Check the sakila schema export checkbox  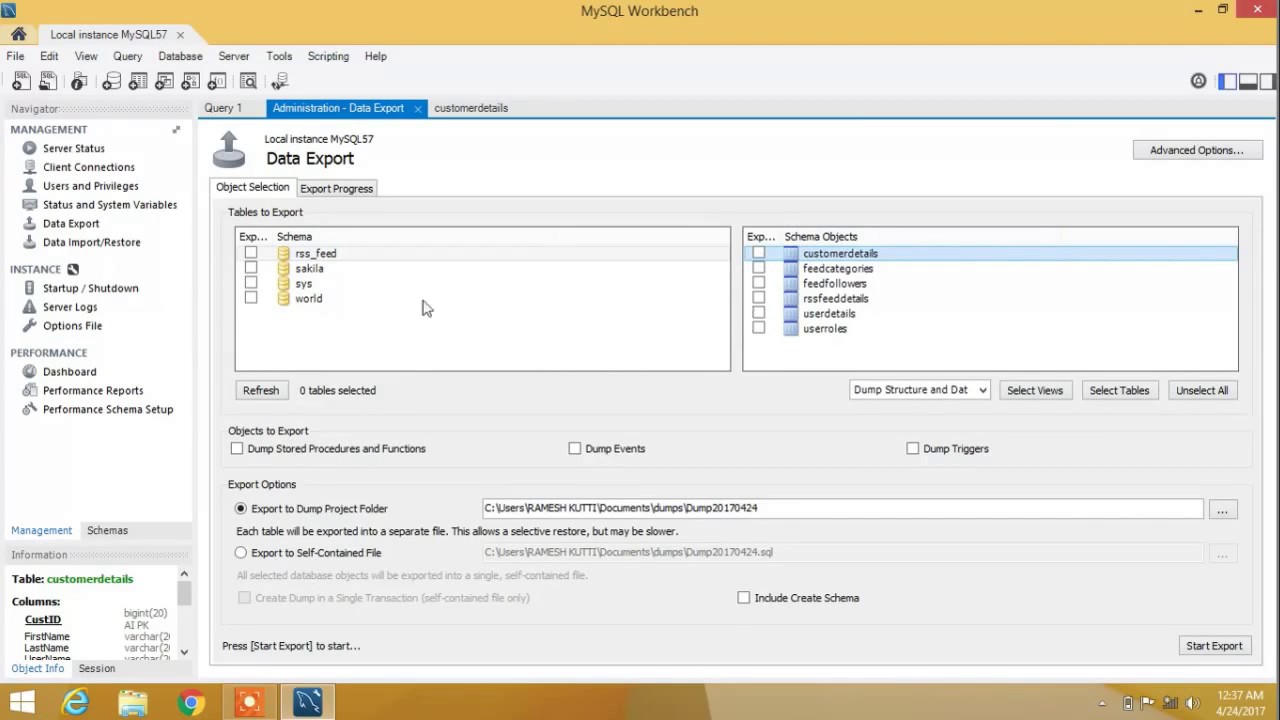251,269
